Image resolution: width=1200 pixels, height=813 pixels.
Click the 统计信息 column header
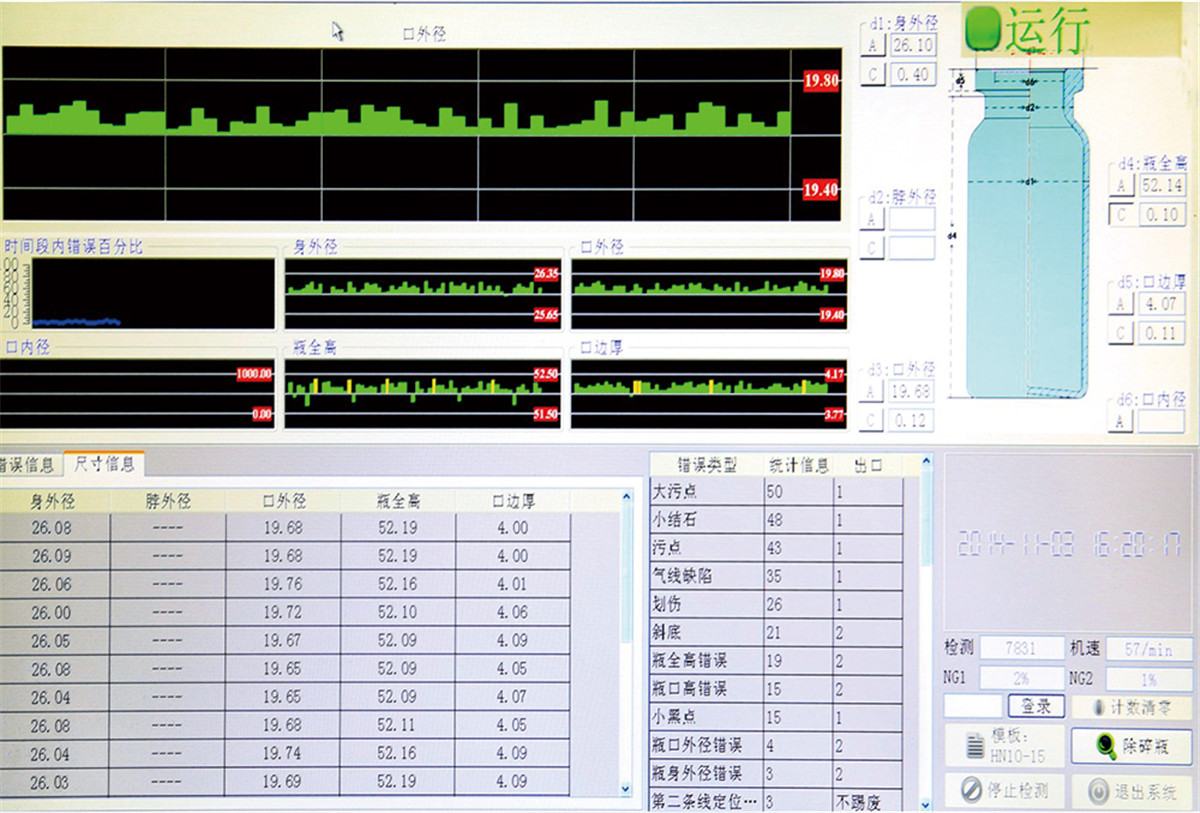pos(798,465)
